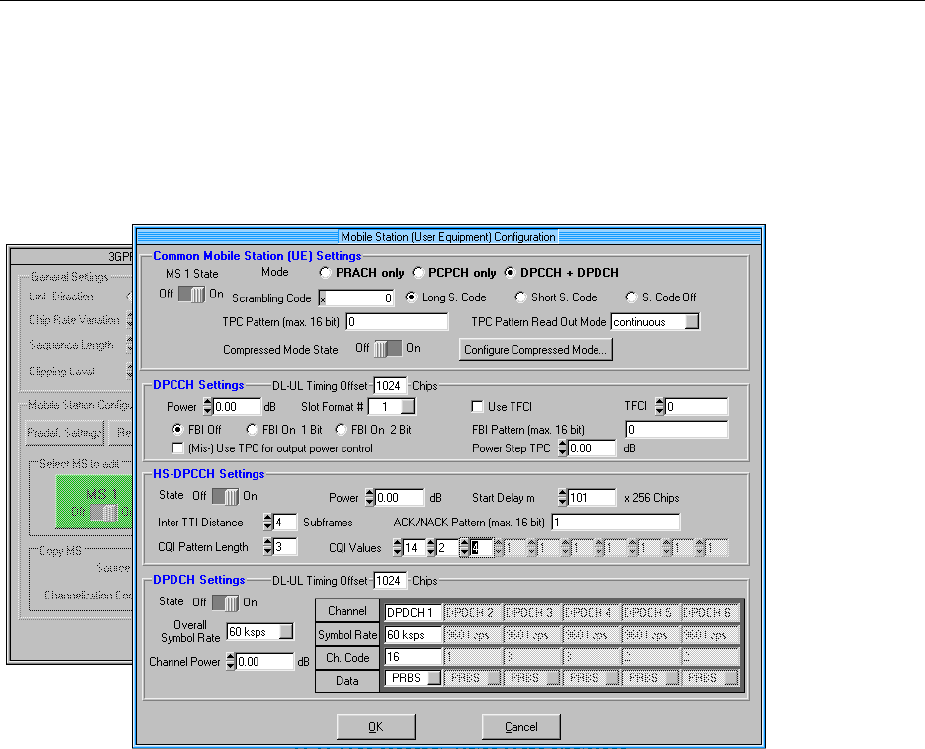Select MS 1 panel in background window

click(94, 501)
